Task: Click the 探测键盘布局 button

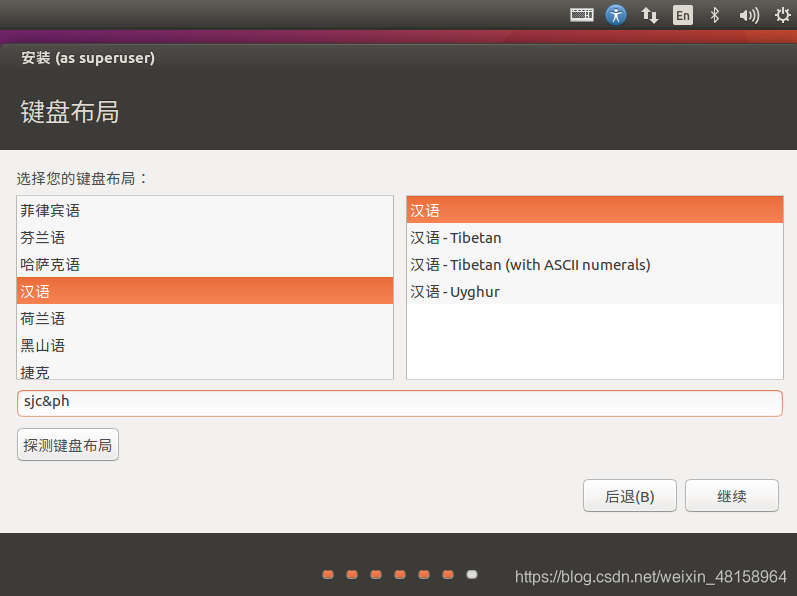Action: click(x=68, y=445)
